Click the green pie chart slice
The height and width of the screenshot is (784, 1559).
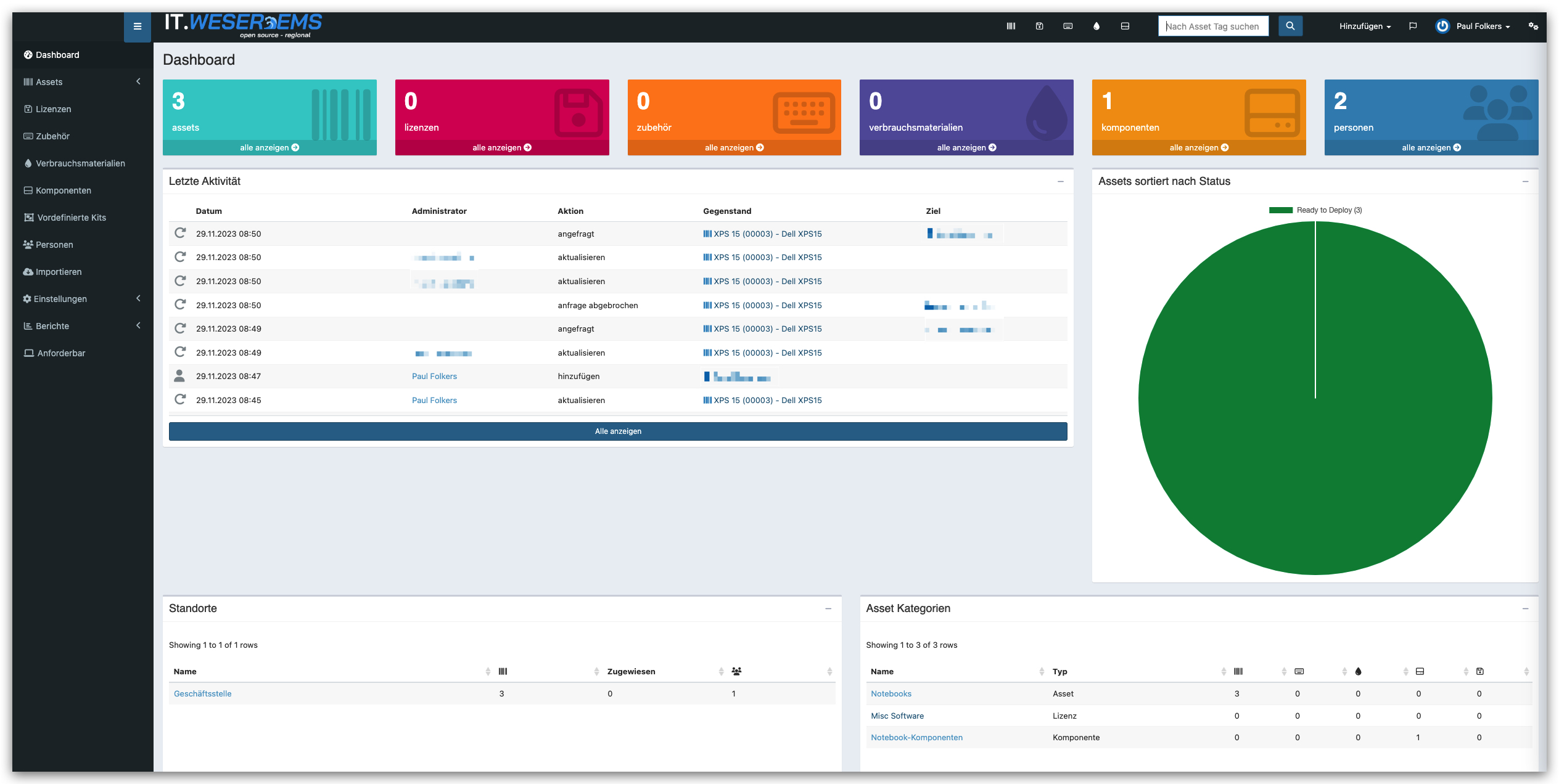1315,398
